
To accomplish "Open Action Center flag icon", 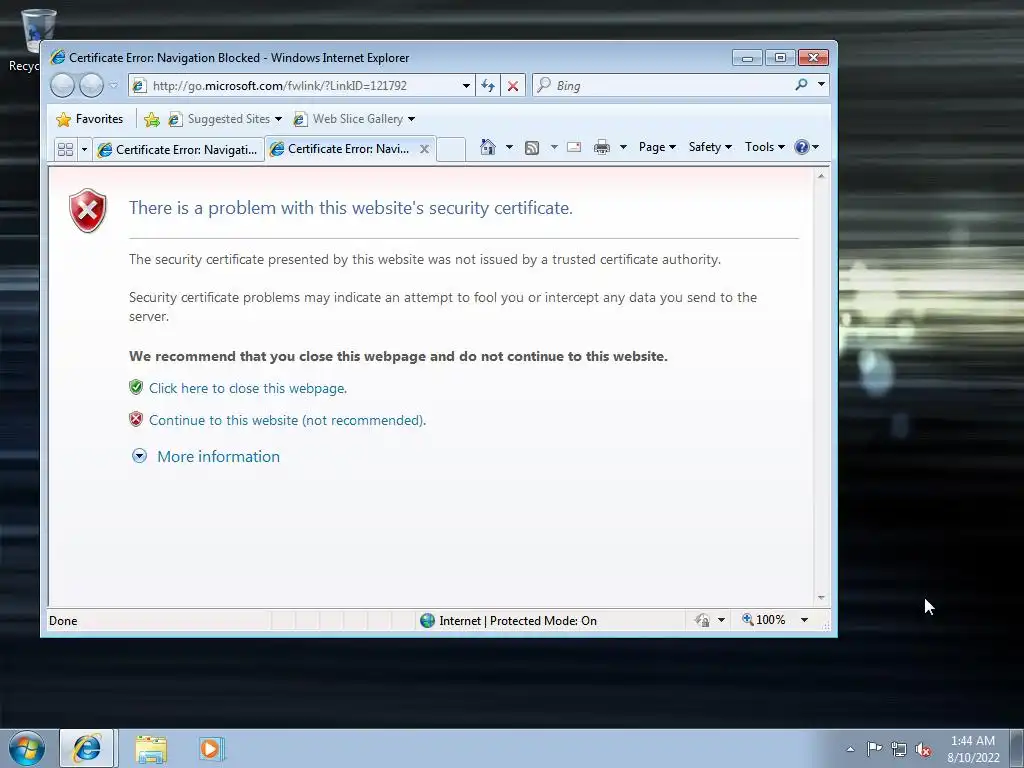I will pyautogui.click(x=874, y=749).
